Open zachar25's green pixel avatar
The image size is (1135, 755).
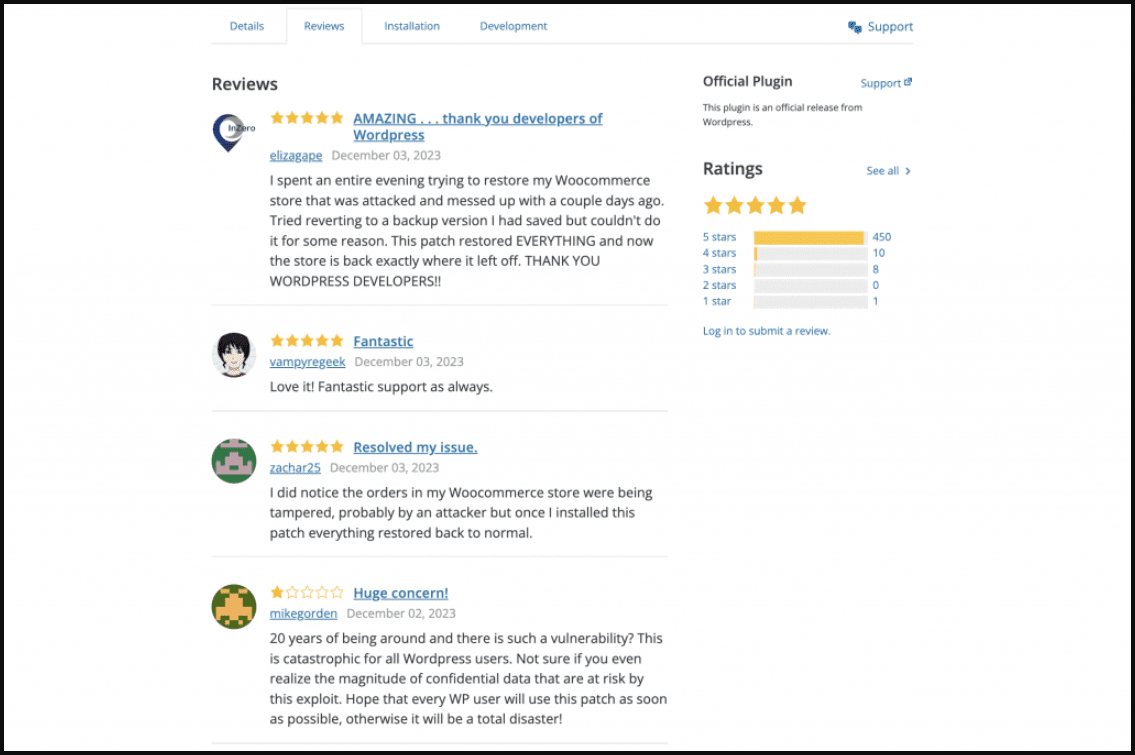[233, 461]
